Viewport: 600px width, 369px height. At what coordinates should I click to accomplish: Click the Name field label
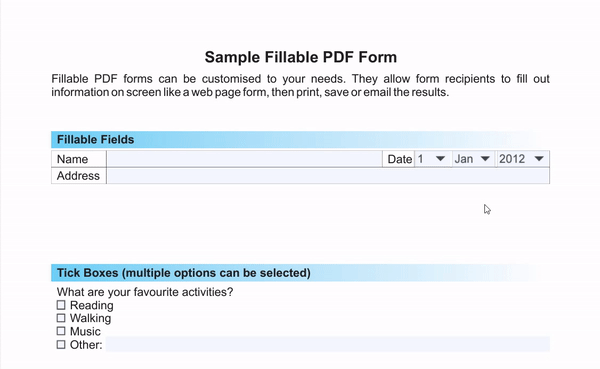[72, 159]
